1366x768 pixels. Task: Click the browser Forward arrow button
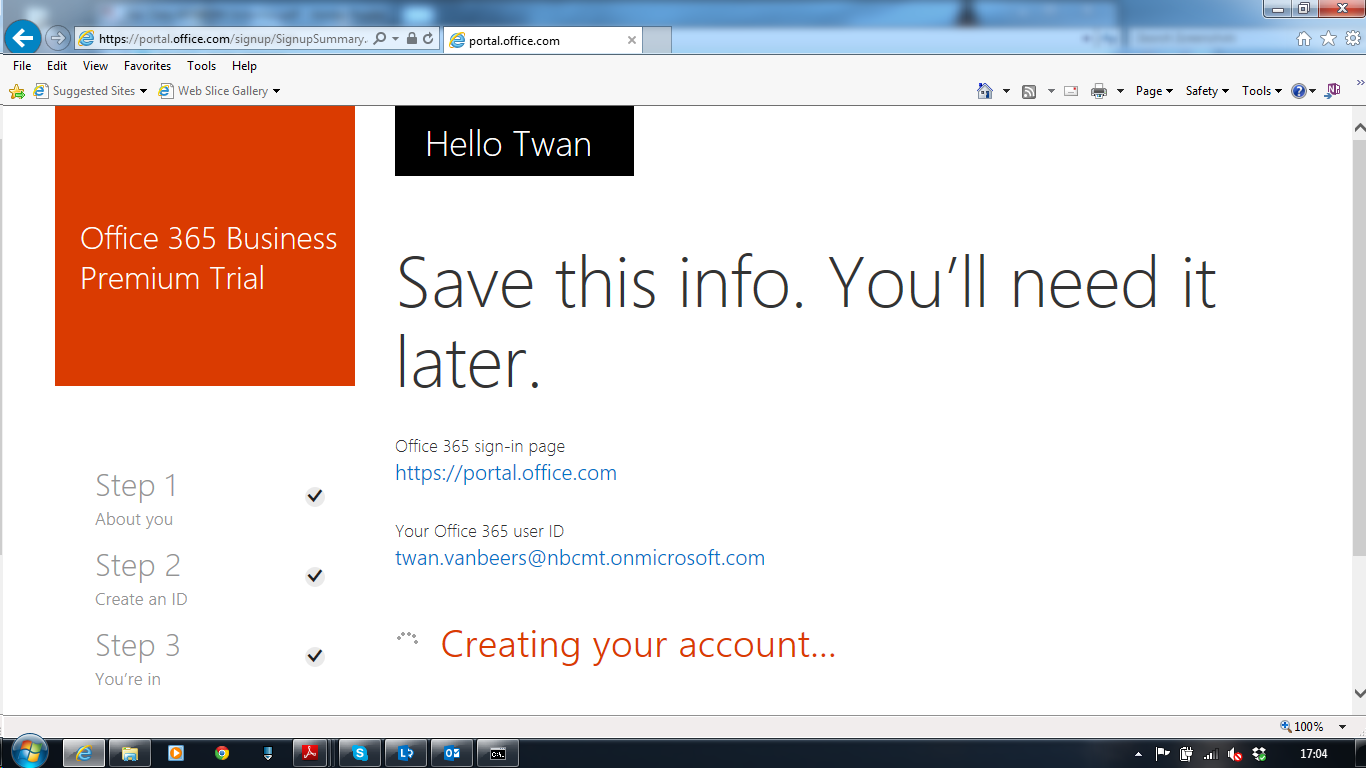coord(58,39)
